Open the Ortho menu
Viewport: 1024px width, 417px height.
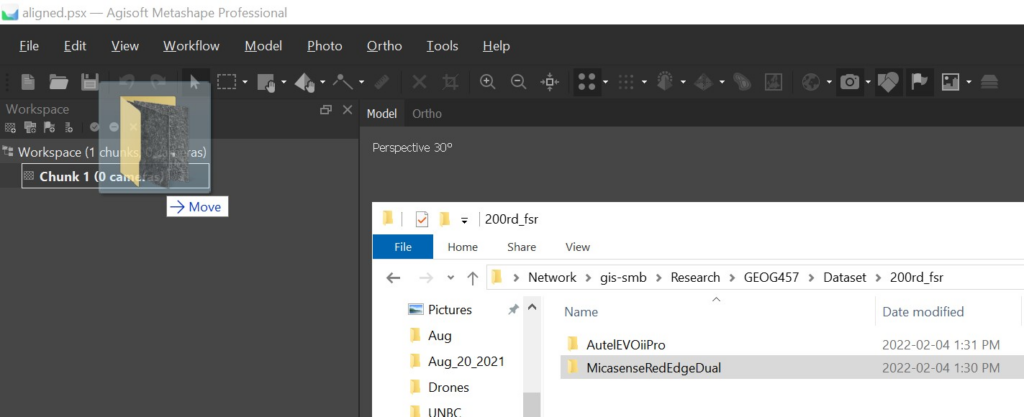coord(384,46)
